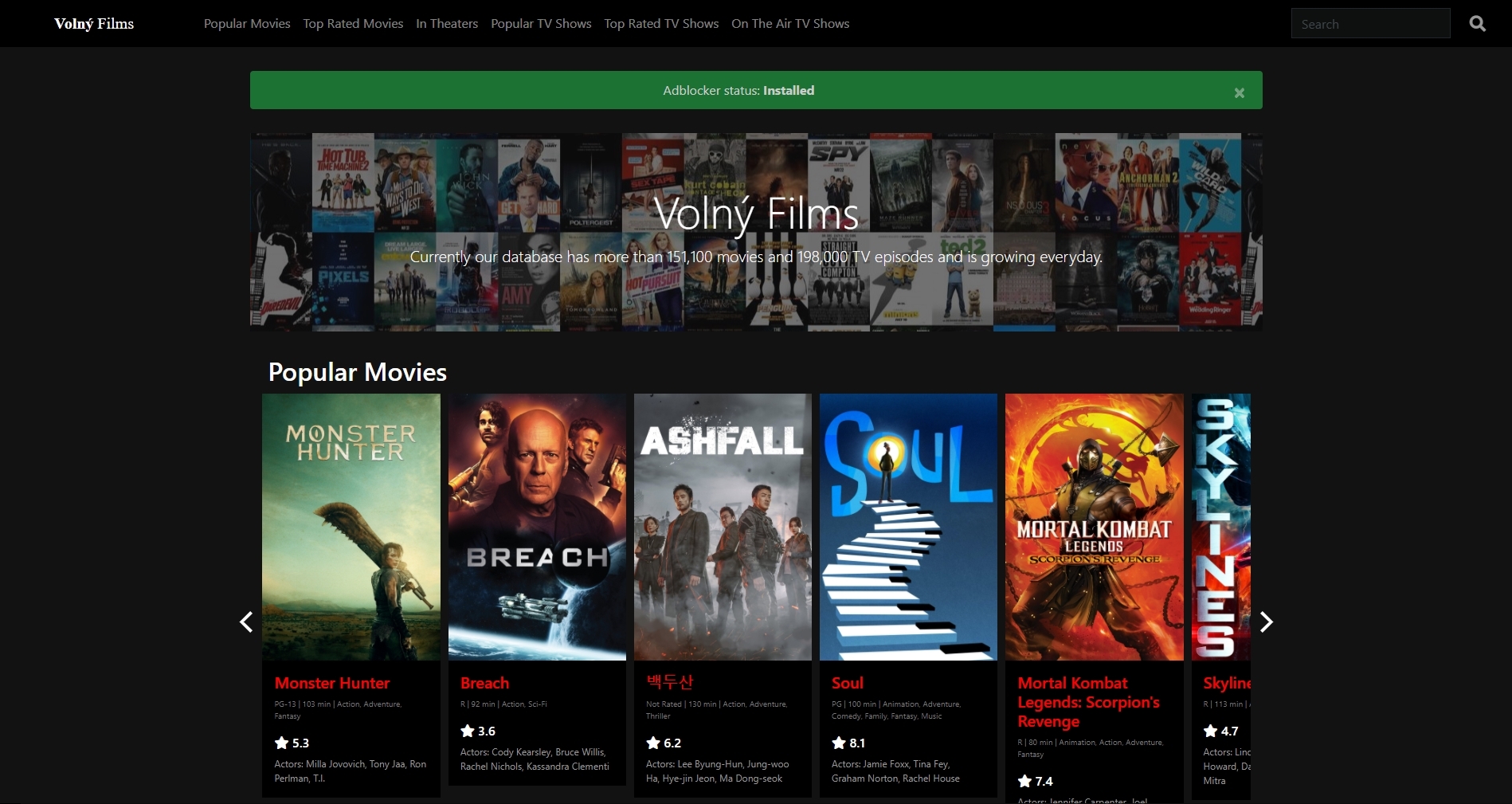Dismiss the Adblocker status banner
The width and height of the screenshot is (1512, 804).
tap(1239, 92)
